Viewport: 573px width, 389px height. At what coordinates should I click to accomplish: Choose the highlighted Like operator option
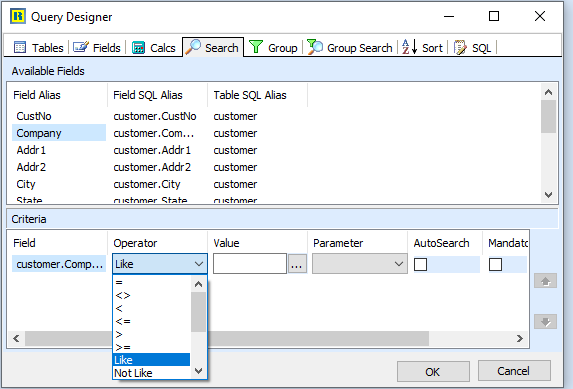click(152, 360)
